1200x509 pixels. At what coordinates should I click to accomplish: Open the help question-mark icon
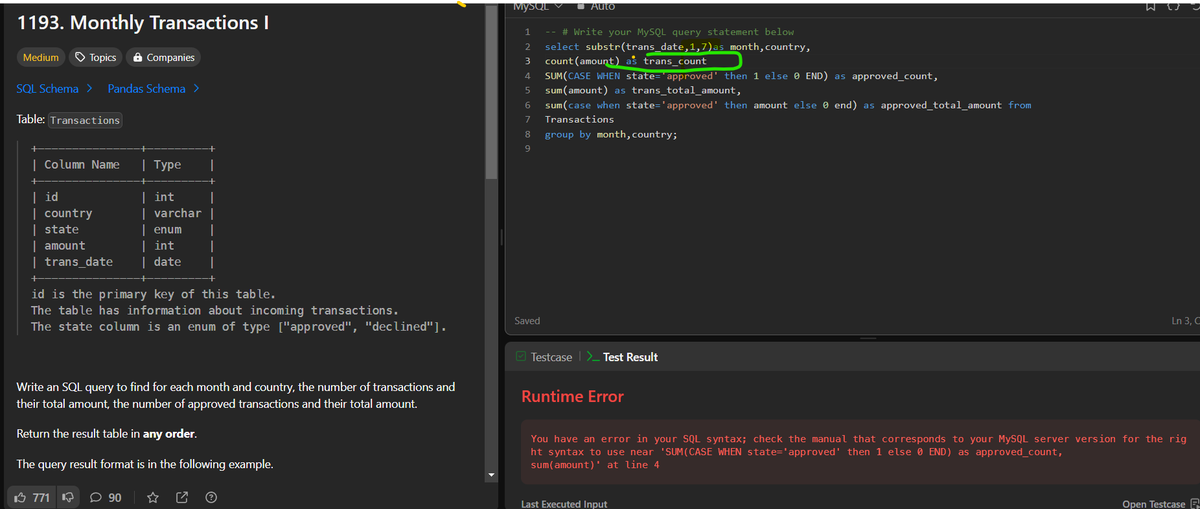211,497
